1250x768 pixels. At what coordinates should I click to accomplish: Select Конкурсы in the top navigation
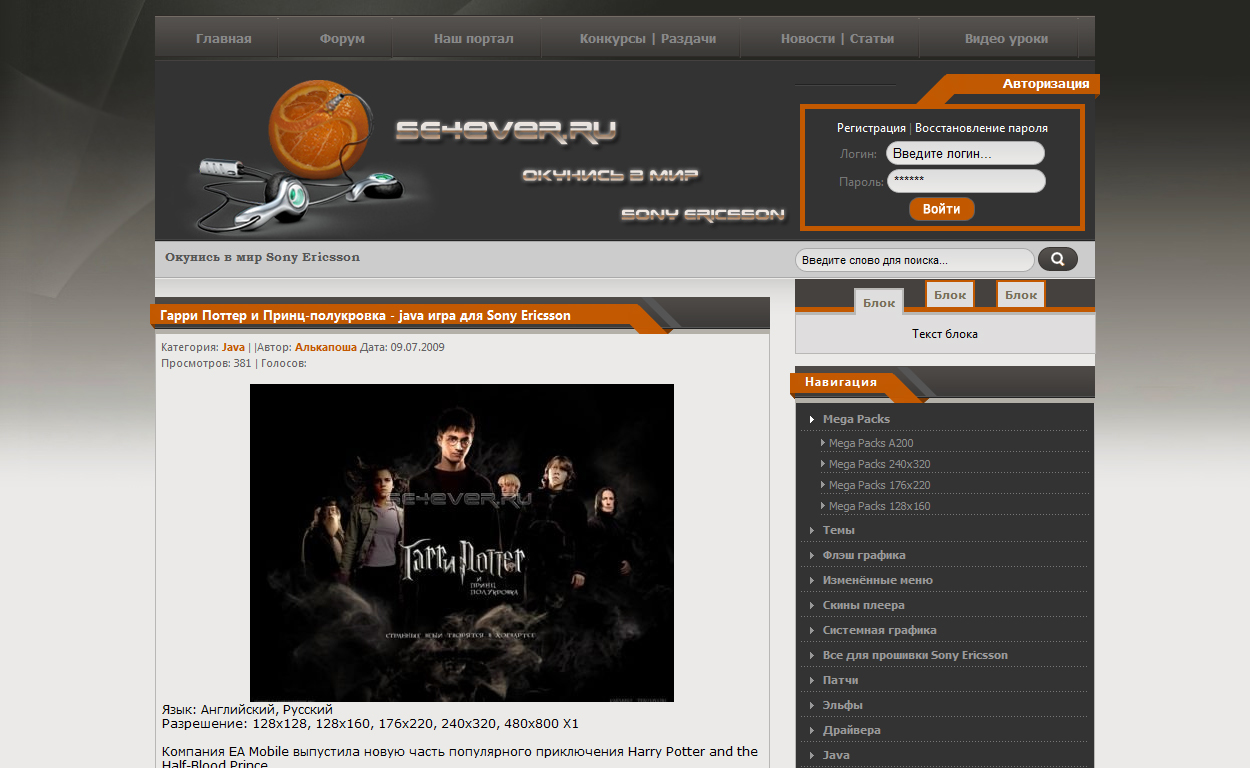point(613,39)
